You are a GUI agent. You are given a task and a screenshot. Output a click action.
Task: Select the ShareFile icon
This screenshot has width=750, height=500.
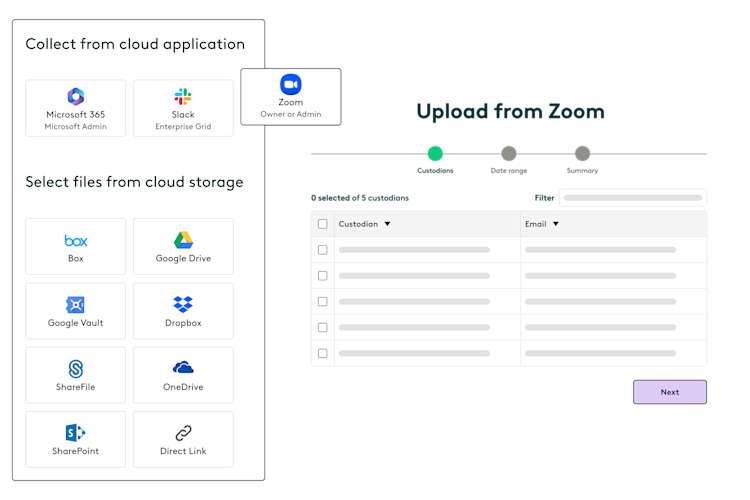point(76,369)
